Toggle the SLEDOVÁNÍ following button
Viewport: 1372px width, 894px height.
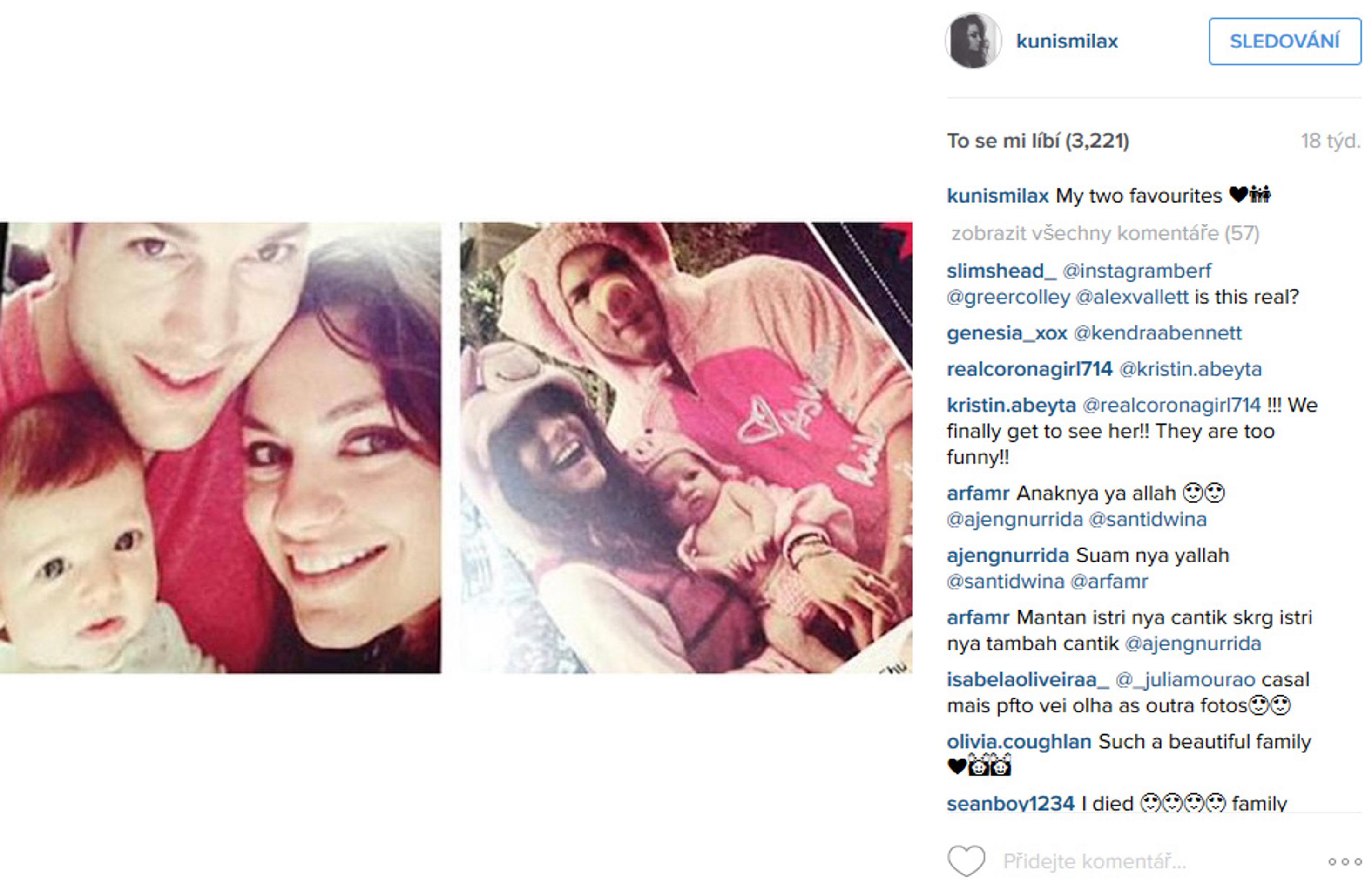1285,41
